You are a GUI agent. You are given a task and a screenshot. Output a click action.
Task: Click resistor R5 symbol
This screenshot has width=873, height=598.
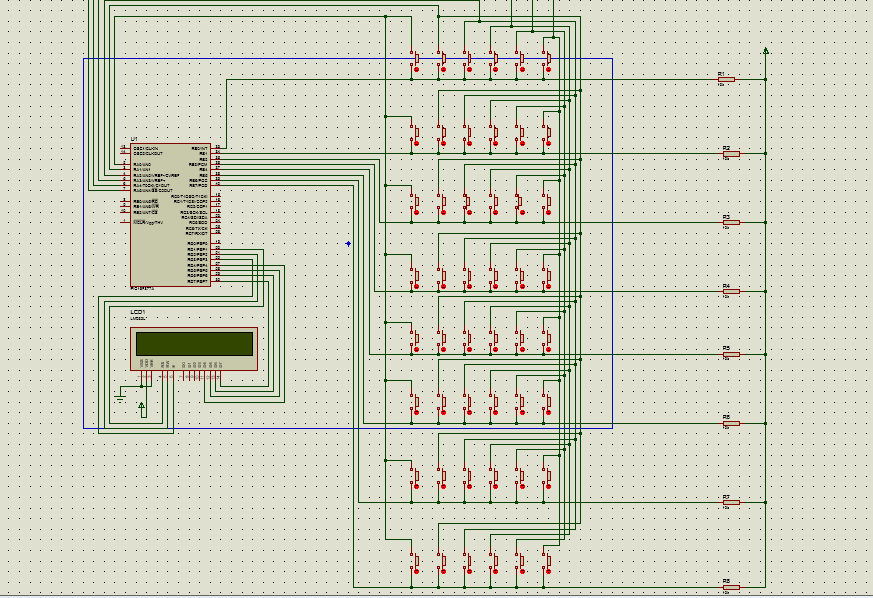730,354
